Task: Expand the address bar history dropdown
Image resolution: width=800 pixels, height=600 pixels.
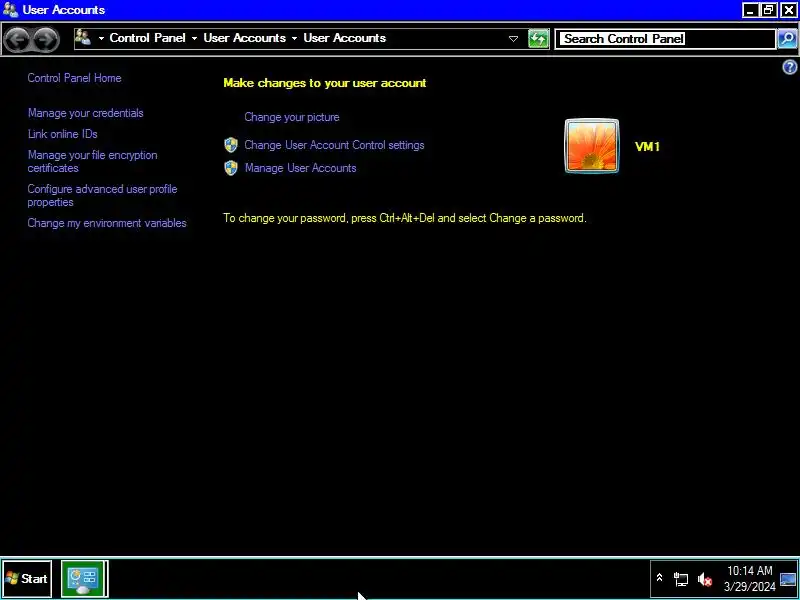Action: (x=513, y=39)
